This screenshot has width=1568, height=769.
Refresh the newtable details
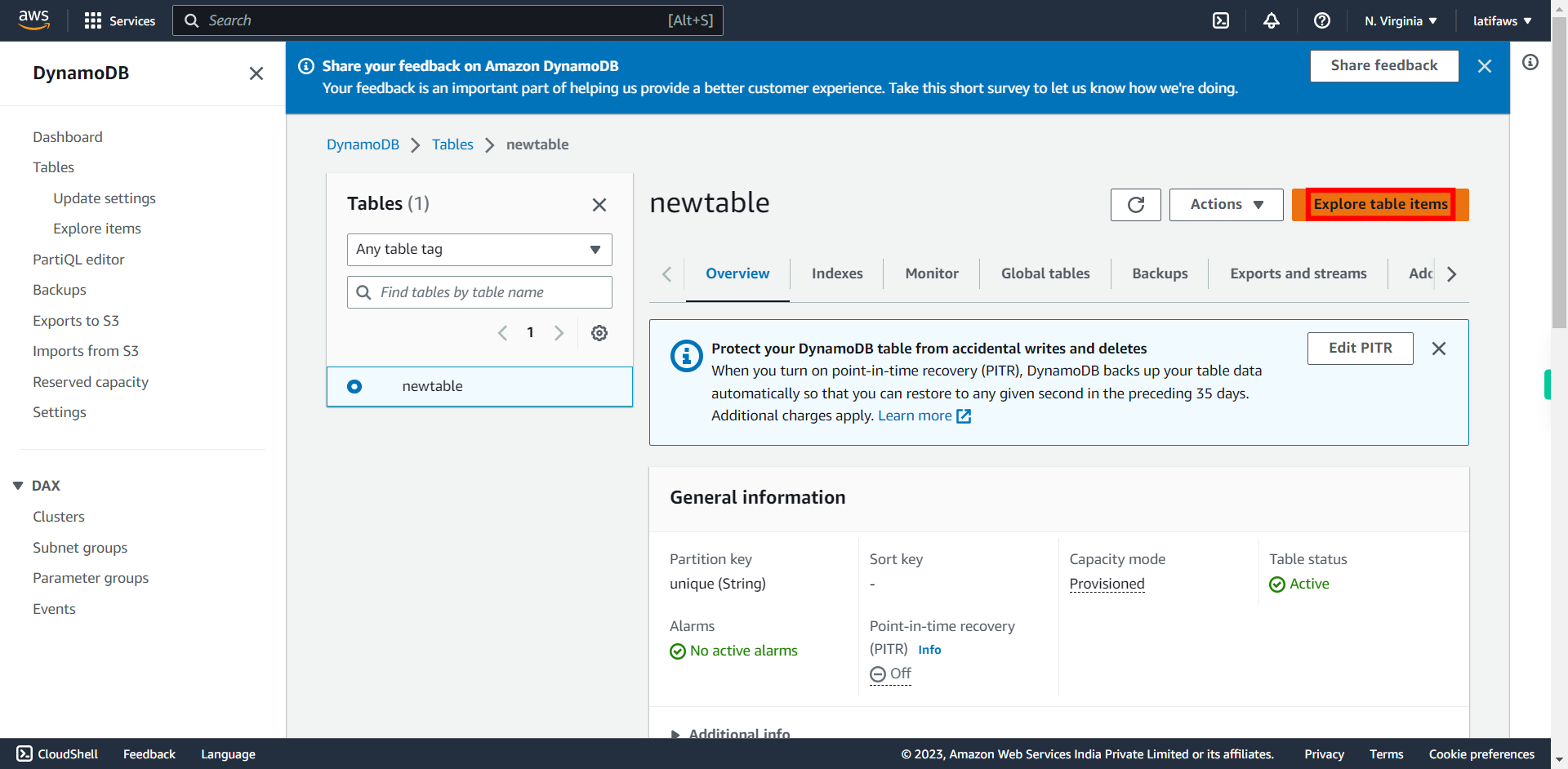(x=1136, y=205)
